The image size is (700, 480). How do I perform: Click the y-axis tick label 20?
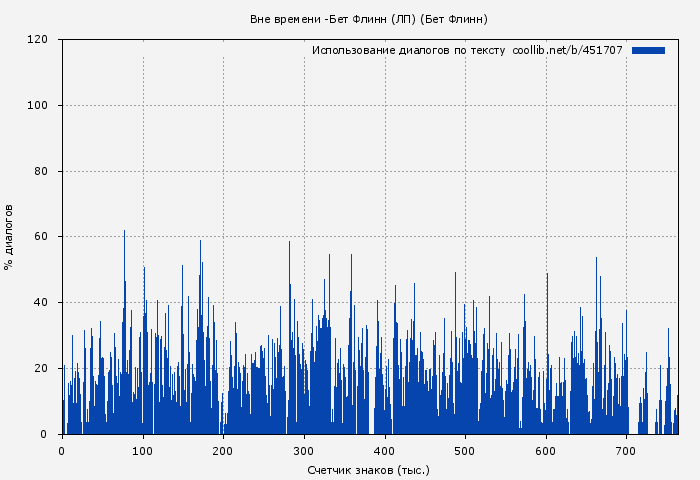(41, 369)
